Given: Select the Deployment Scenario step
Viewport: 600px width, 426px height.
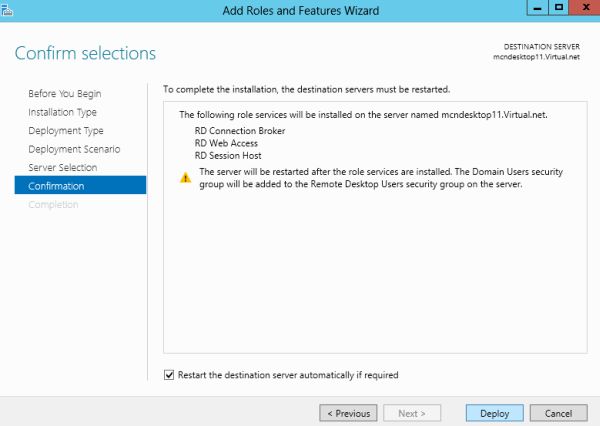Looking at the screenshot, I should 72,149.
